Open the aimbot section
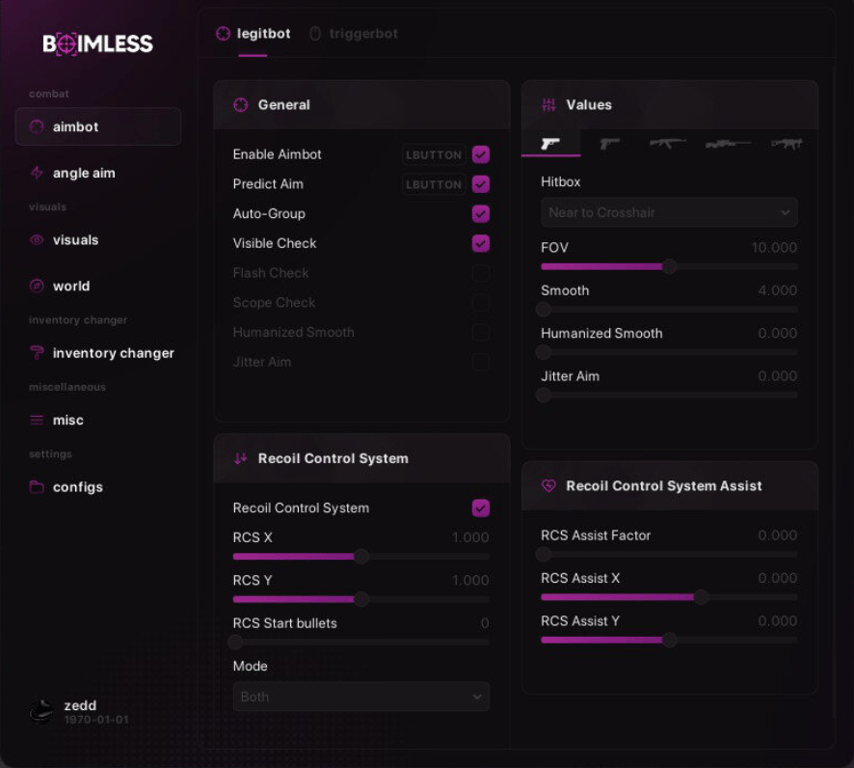854x768 pixels. click(98, 127)
